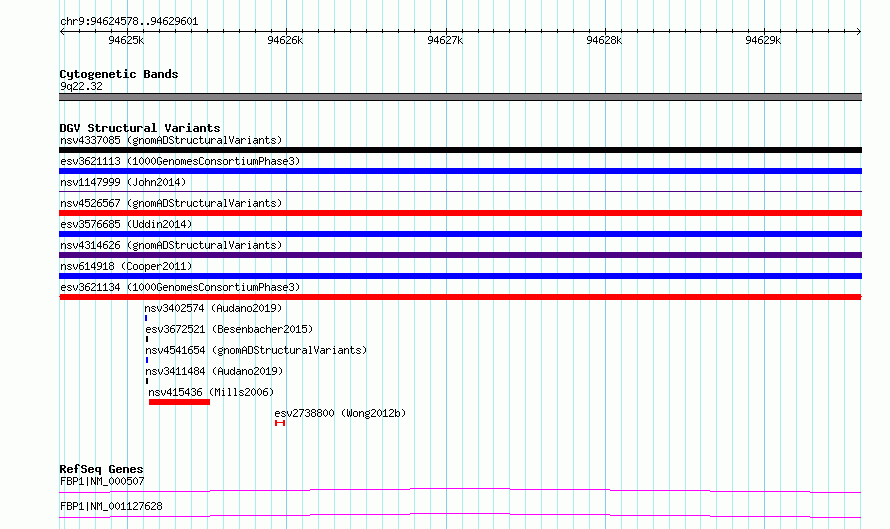Click the nsv415436 Mills2006 red bar

179,402
